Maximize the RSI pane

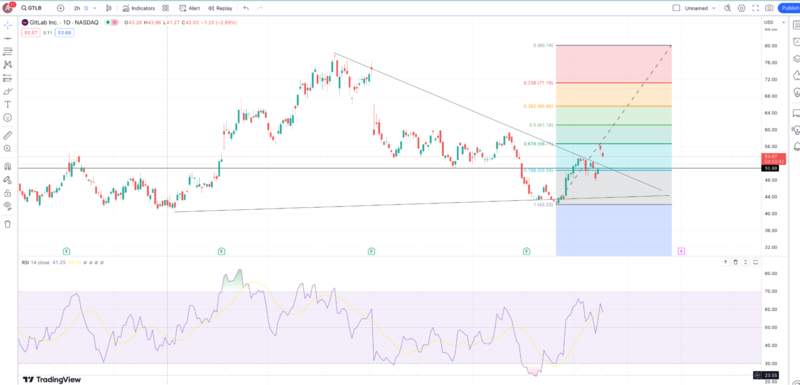click(756, 262)
